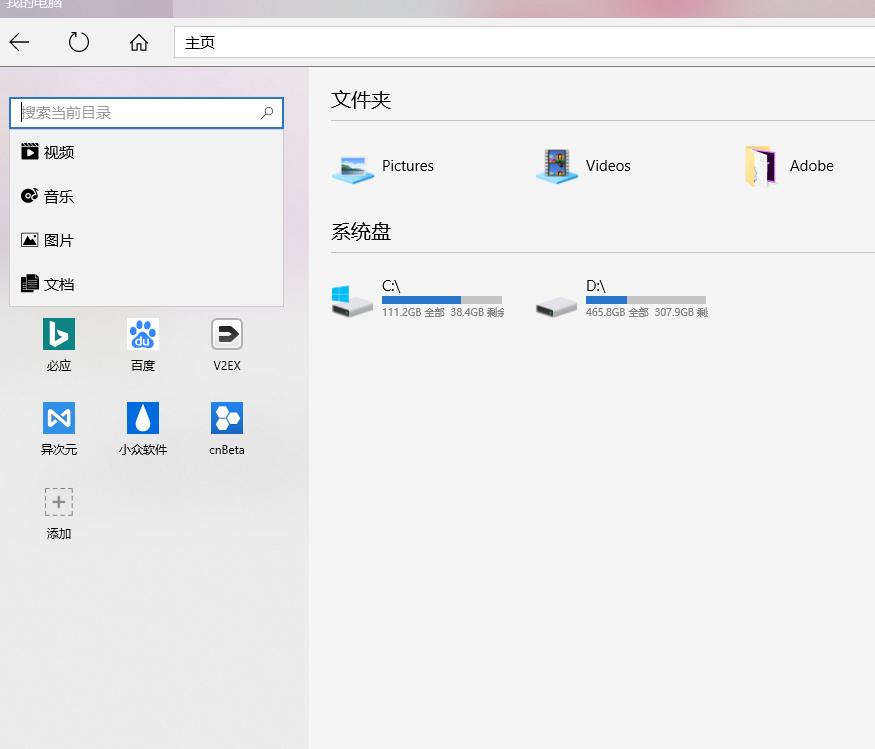Click the Home button in the toolbar
Viewport: 875px width, 749px height.
coord(138,42)
